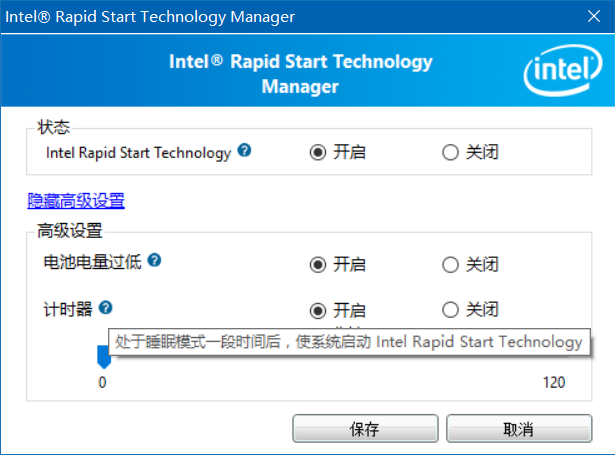Select 开启 for 电池电量过低
This screenshot has width=615, height=455.
[318, 265]
